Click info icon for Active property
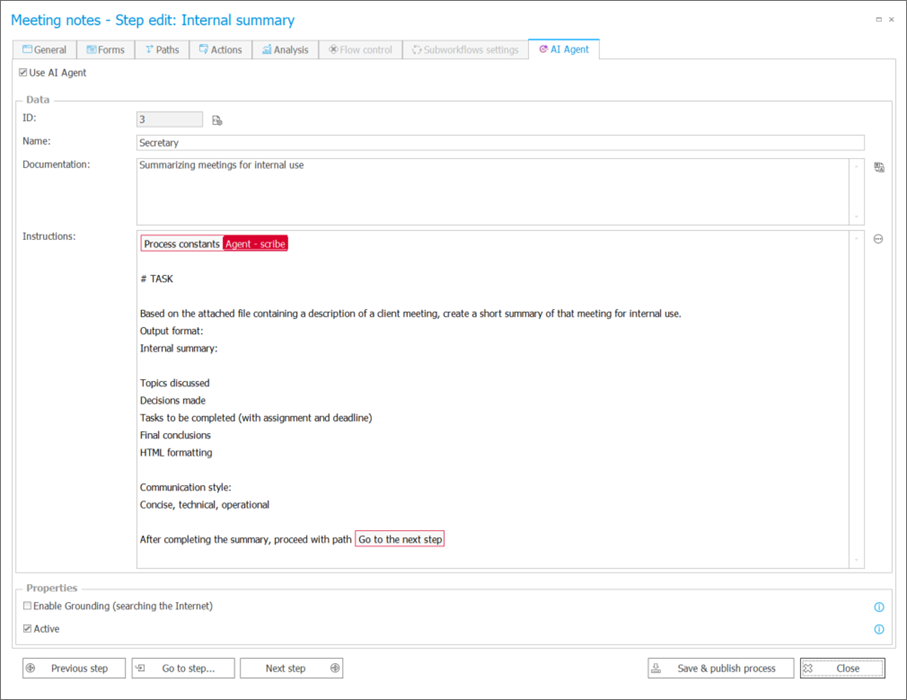This screenshot has height=700, width=907. (x=879, y=629)
